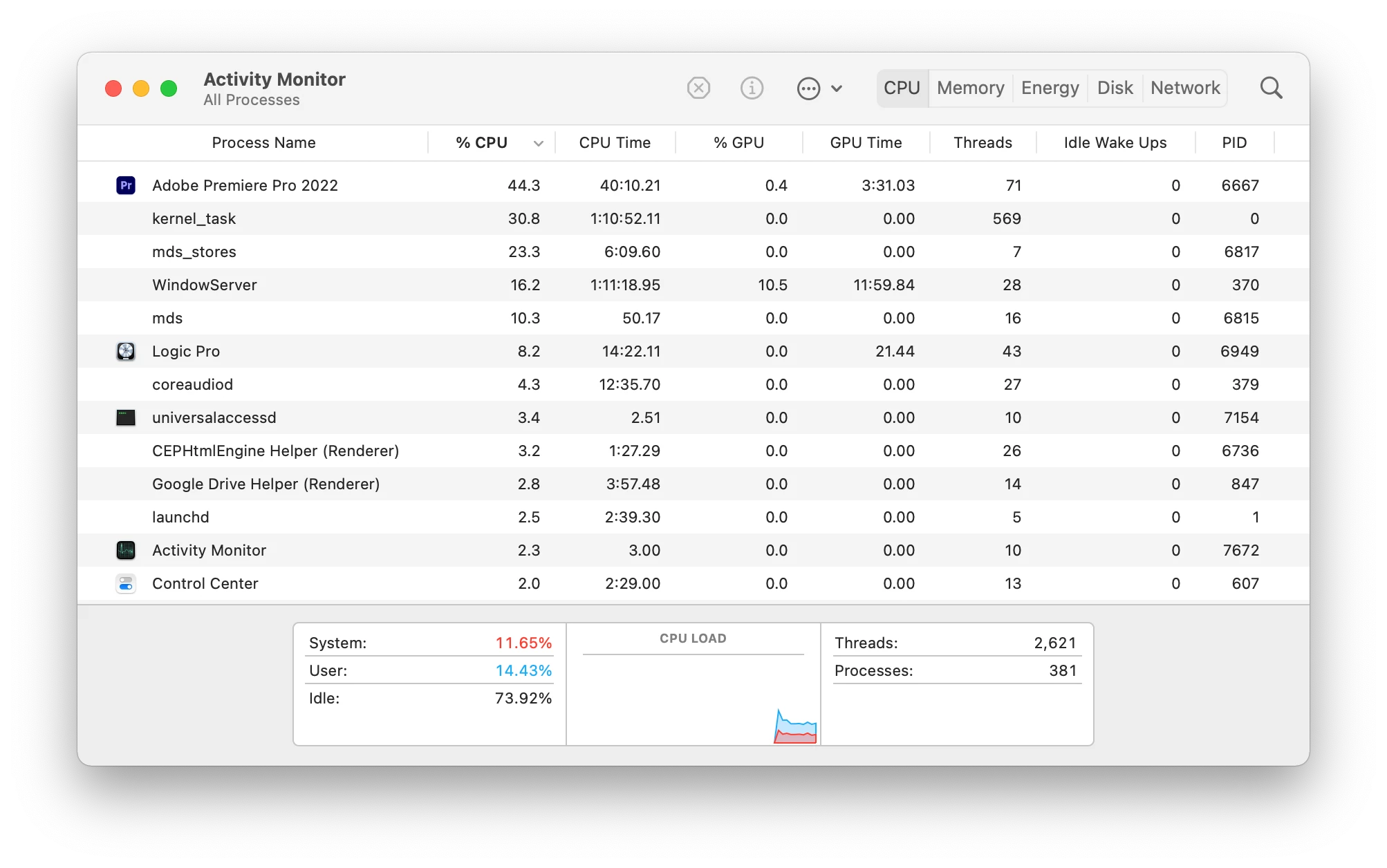Screen dimensions: 1387x868
Task: Click Activity Monitor row icon
Action: pyautogui.click(x=126, y=550)
